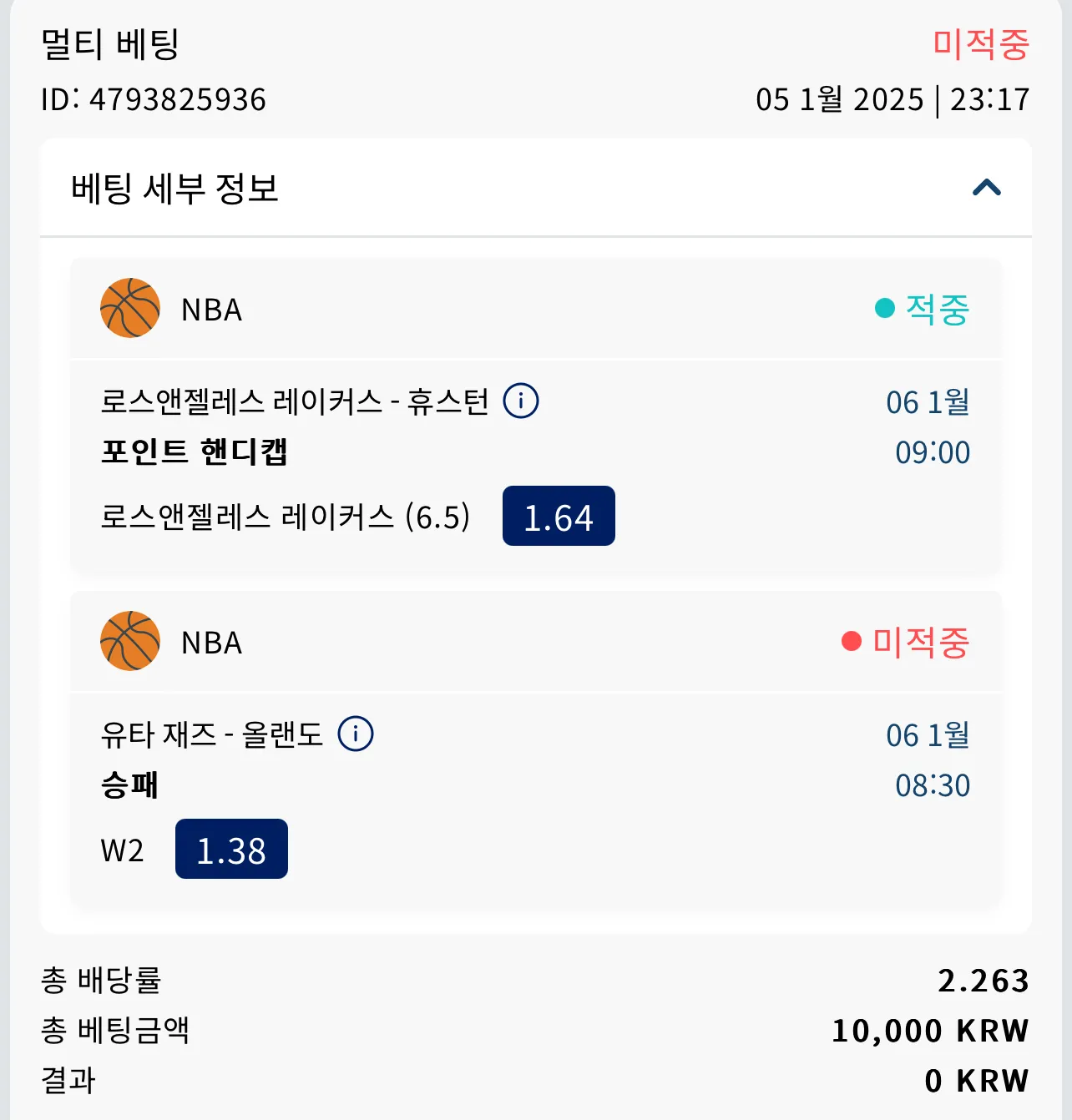Click the top red 미적중 result label
This screenshot has width=1072, height=1120.
[x=981, y=44]
